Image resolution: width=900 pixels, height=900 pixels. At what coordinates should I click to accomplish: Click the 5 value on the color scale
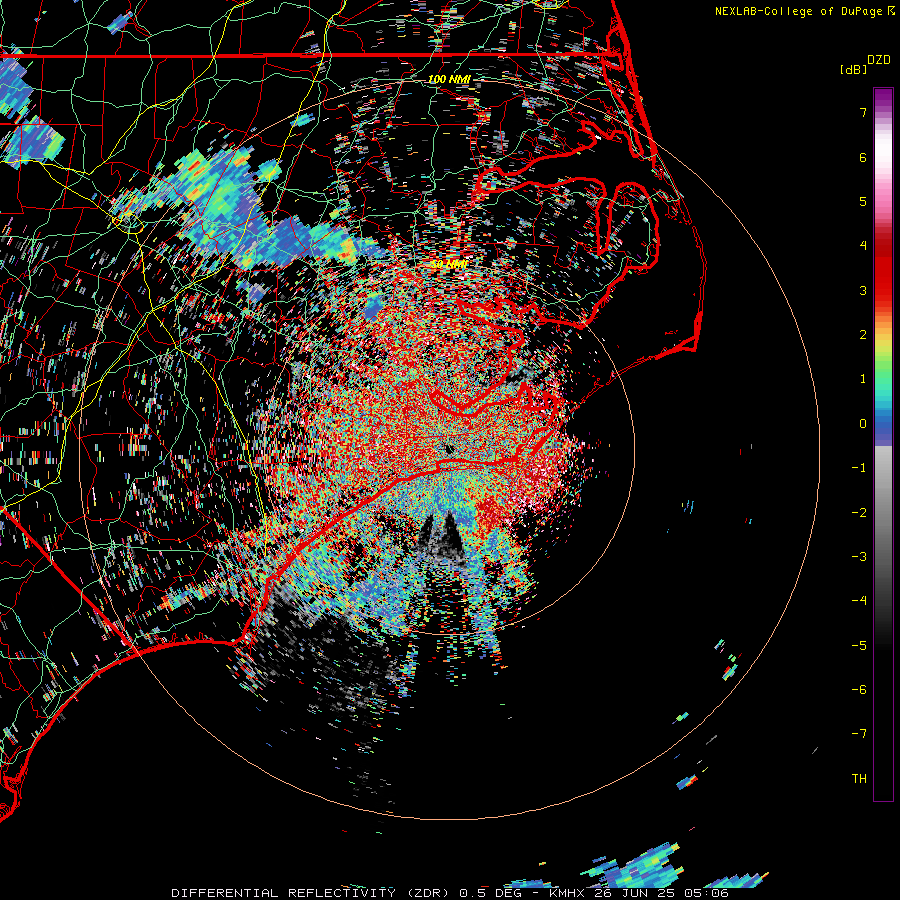863,201
